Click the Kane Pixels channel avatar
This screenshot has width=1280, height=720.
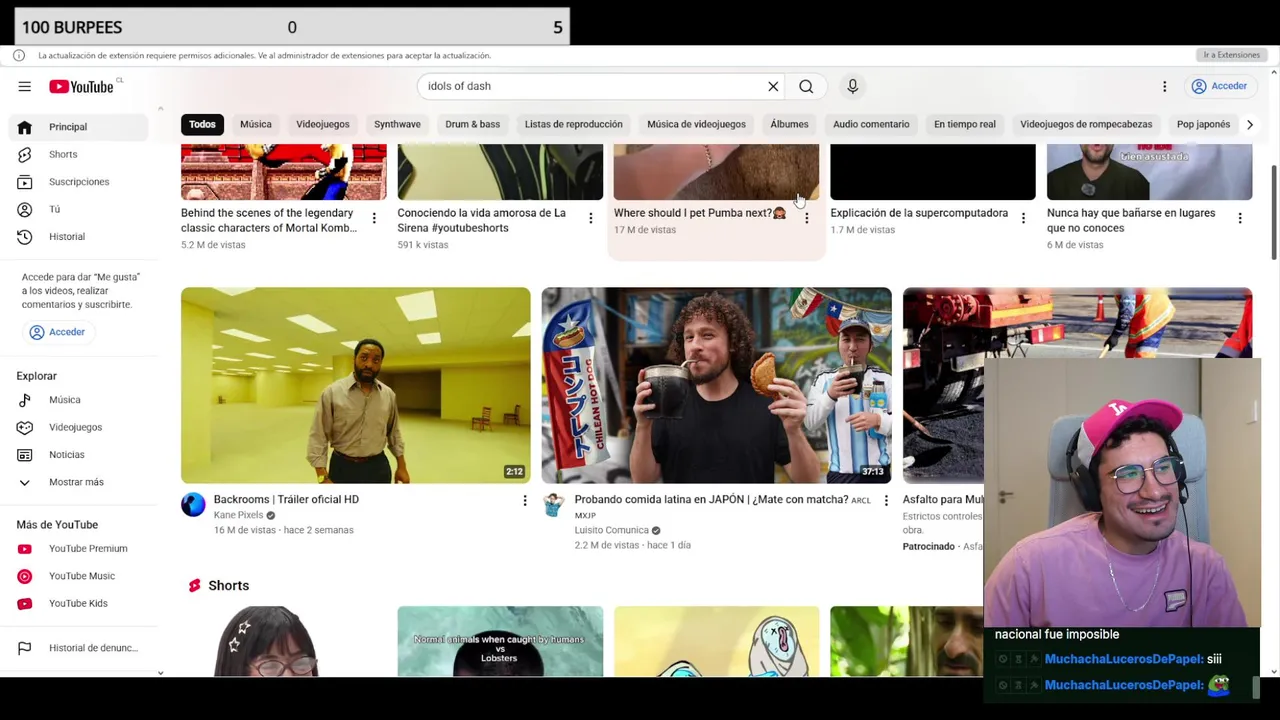pos(193,504)
